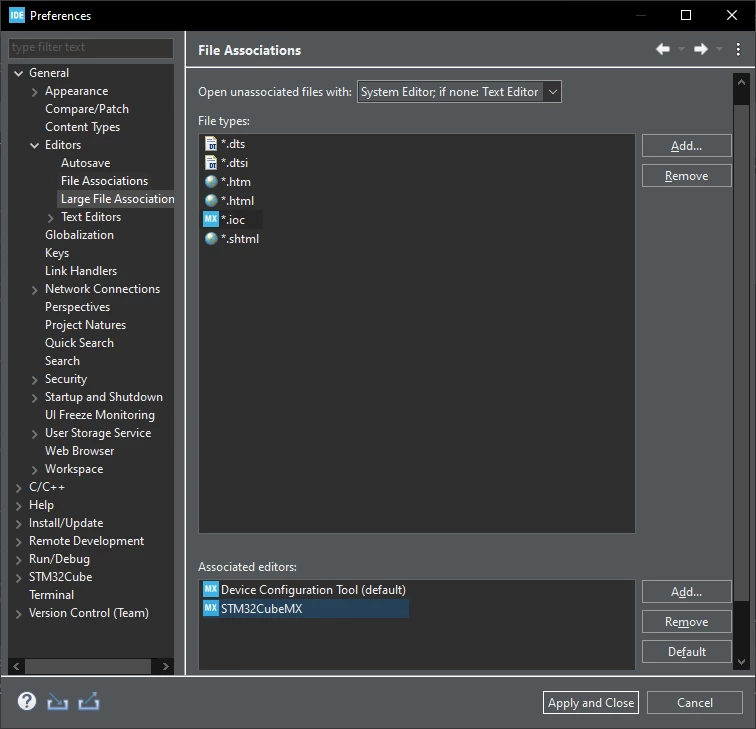Expand the STM32Cube preferences node
Screen dimensions: 756x729
tap(19, 578)
